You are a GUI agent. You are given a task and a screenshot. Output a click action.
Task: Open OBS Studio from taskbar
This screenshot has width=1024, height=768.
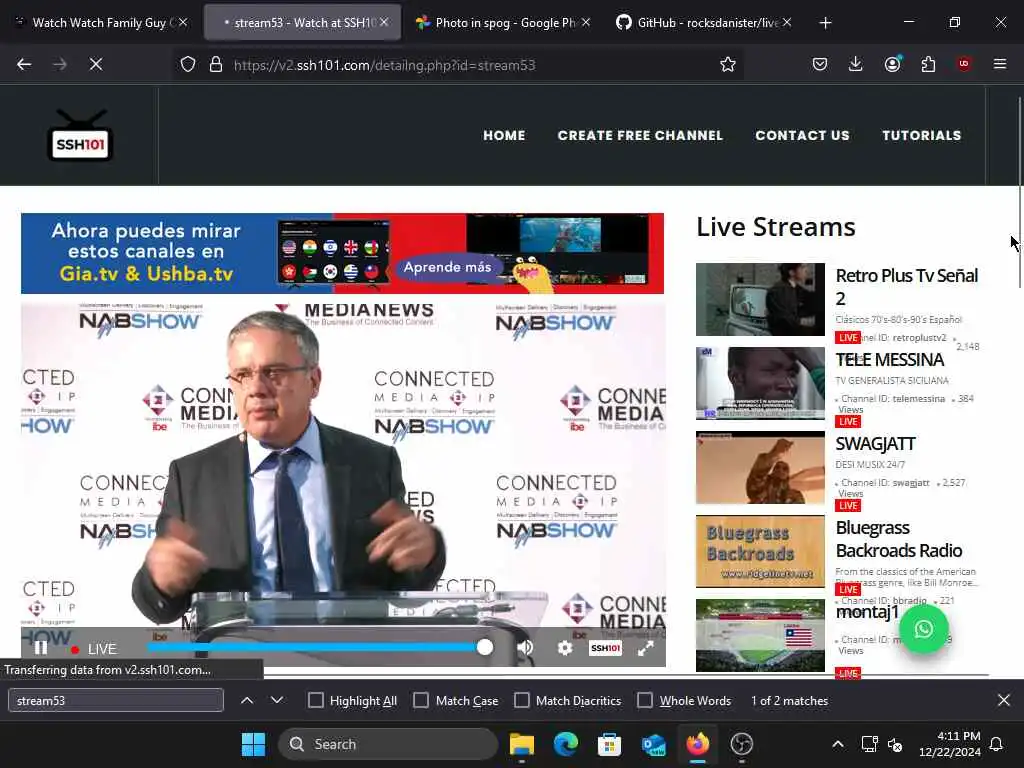[741, 744]
